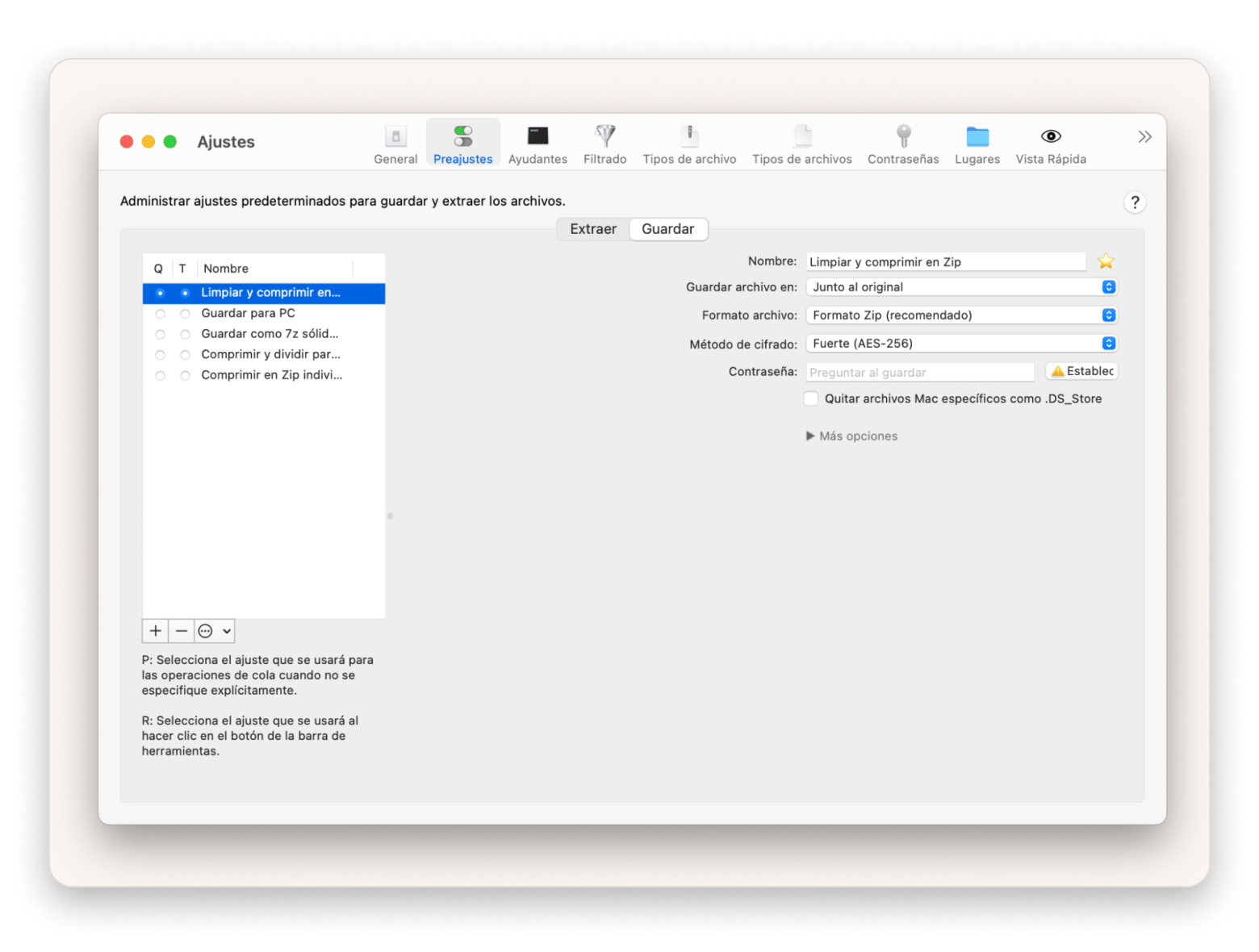The image size is (1259, 952).
Task: Open the Filtrado funnel icon
Action: tap(604, 137)
